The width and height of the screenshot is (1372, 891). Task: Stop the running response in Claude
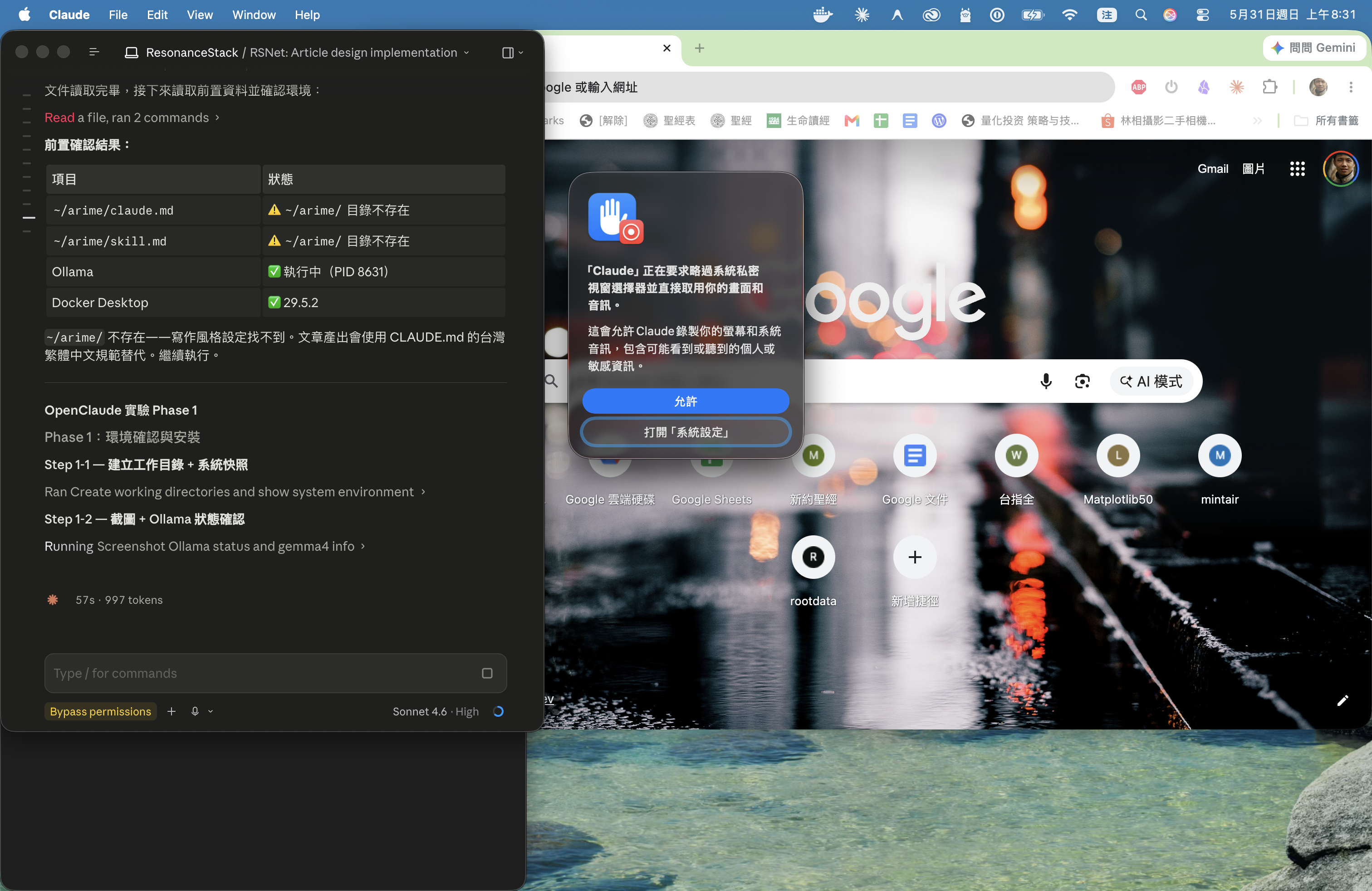pyautogui.click(x=487, y=673)
